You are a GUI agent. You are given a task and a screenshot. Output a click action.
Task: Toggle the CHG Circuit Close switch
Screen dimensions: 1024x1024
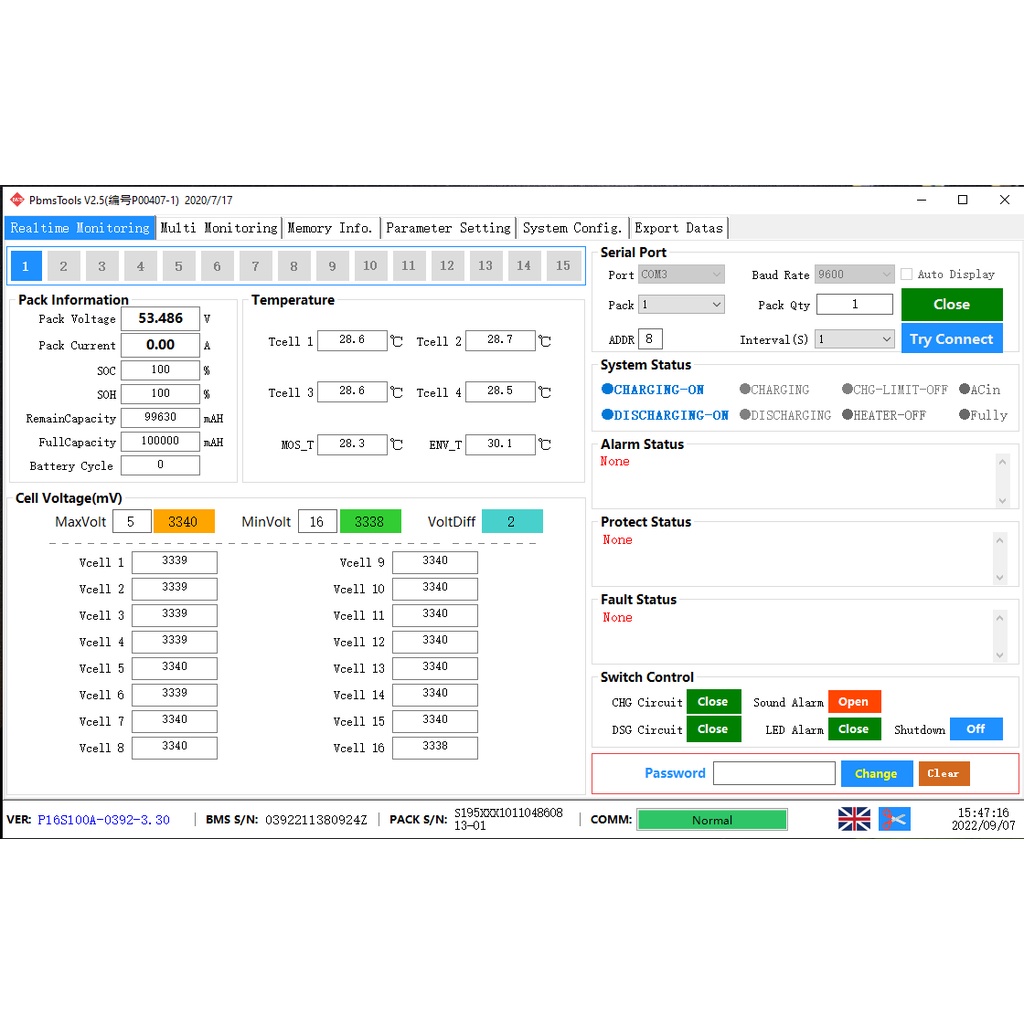(x=713, y=702)
